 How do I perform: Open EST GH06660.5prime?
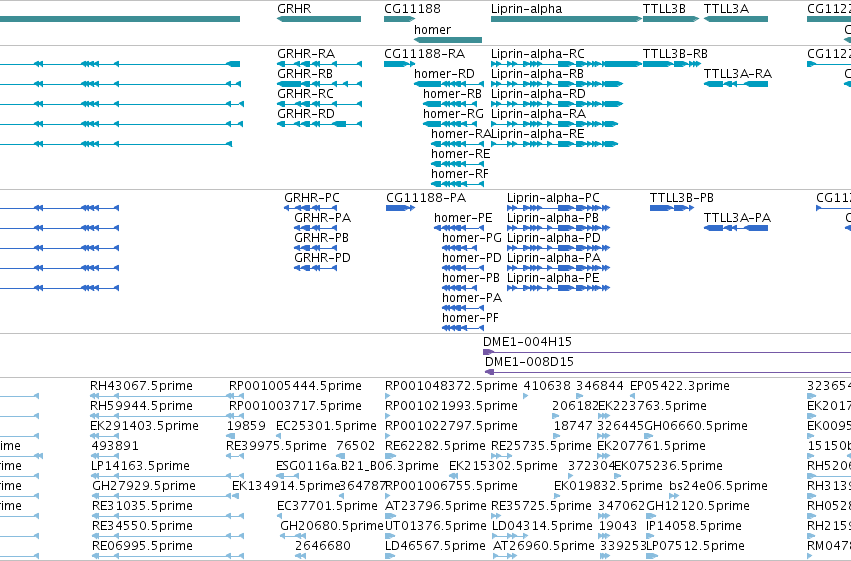point(696,426)
